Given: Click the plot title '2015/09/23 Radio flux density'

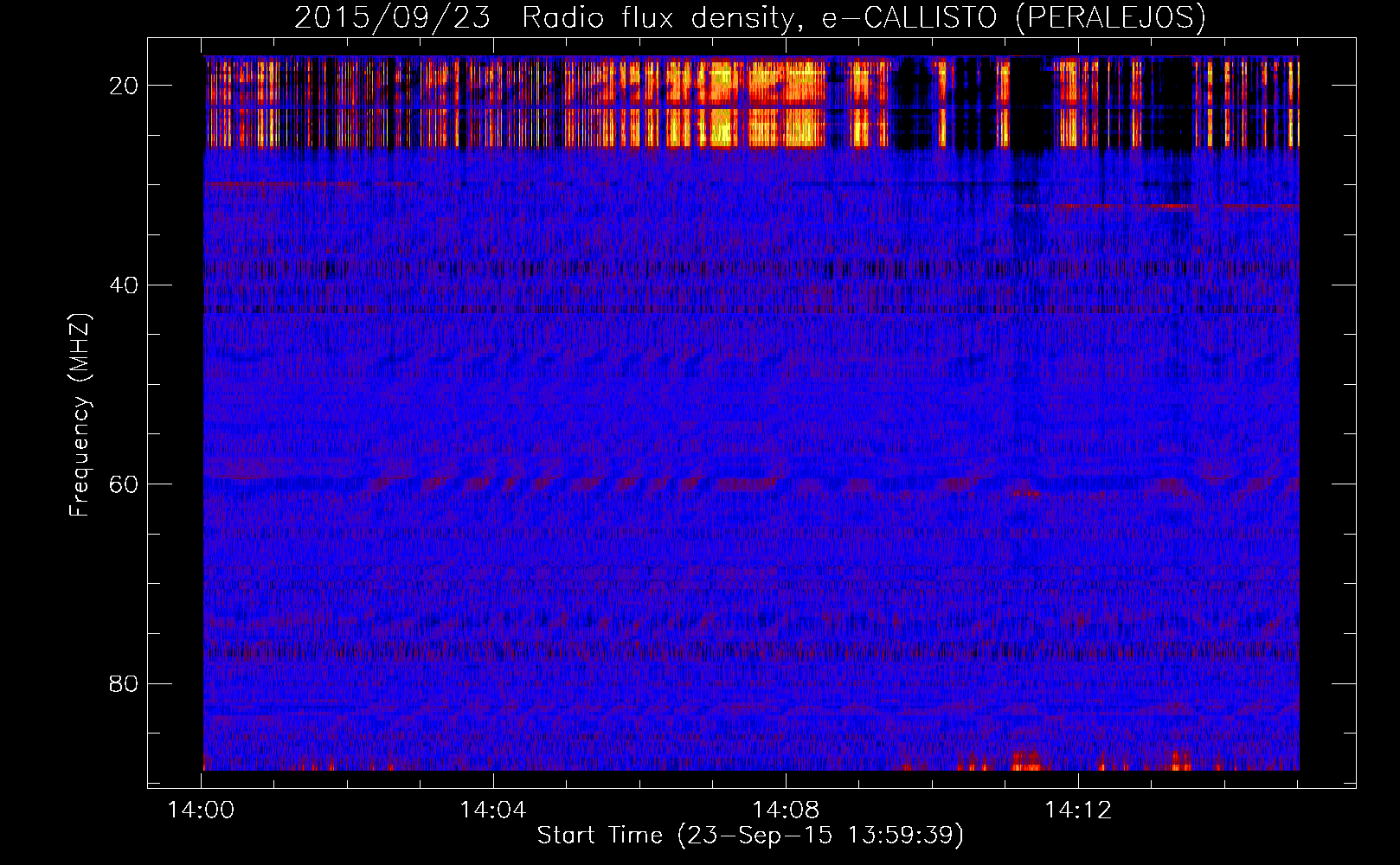Looking at the screenshot, I should point(750,18).
